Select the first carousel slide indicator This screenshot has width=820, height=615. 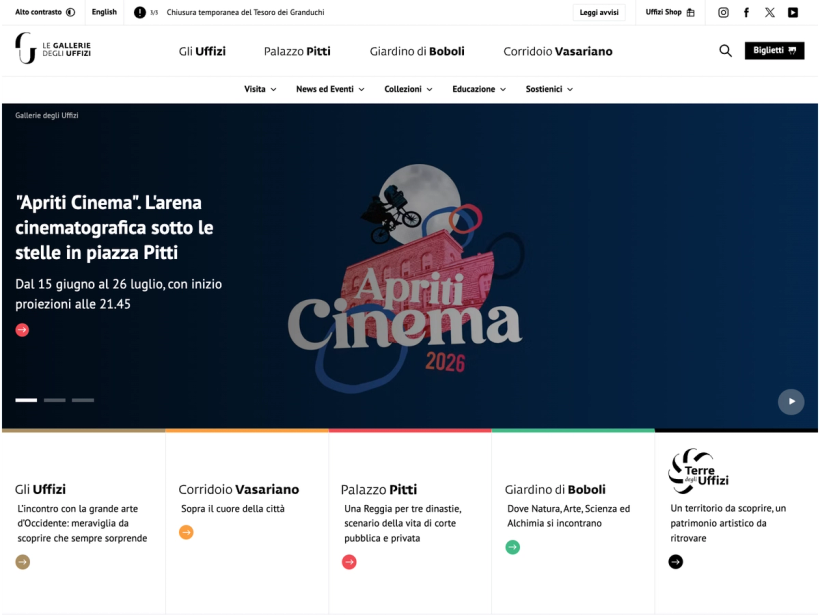click(x=26, y=400)
